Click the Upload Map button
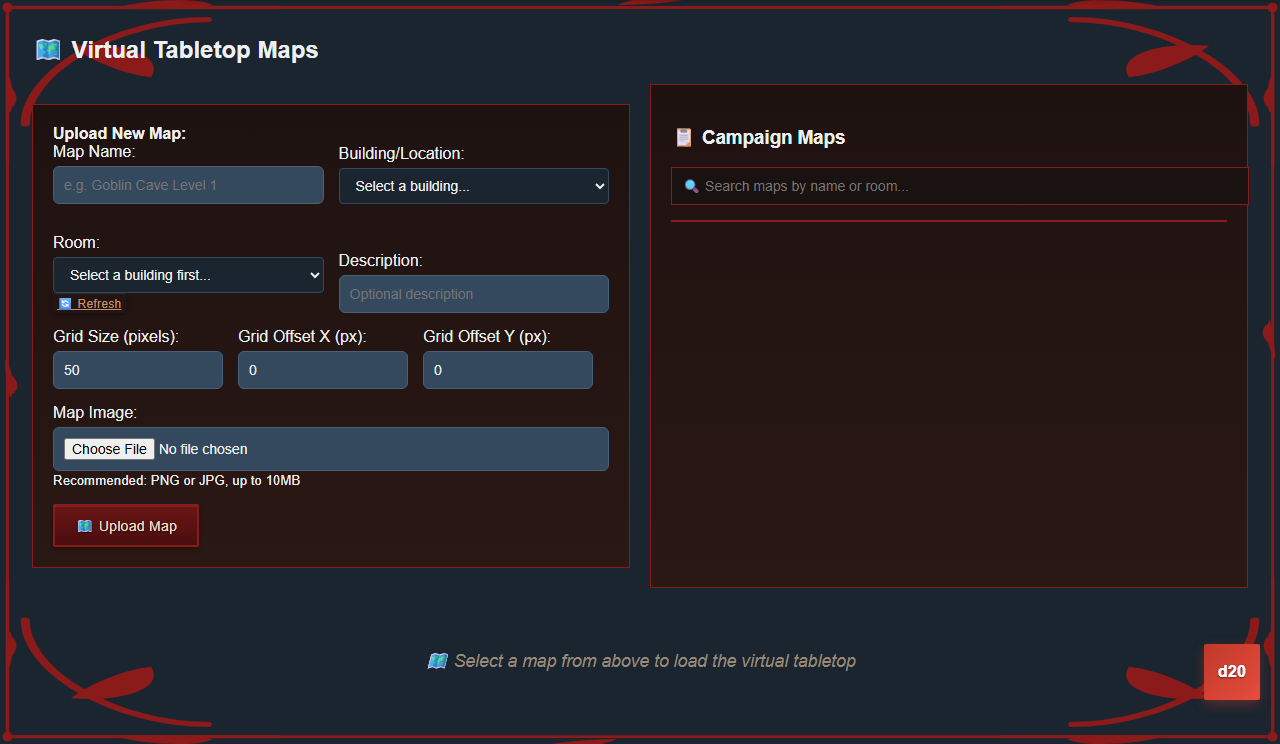This screenshot has width=1280, height=744. click(126, 525)
